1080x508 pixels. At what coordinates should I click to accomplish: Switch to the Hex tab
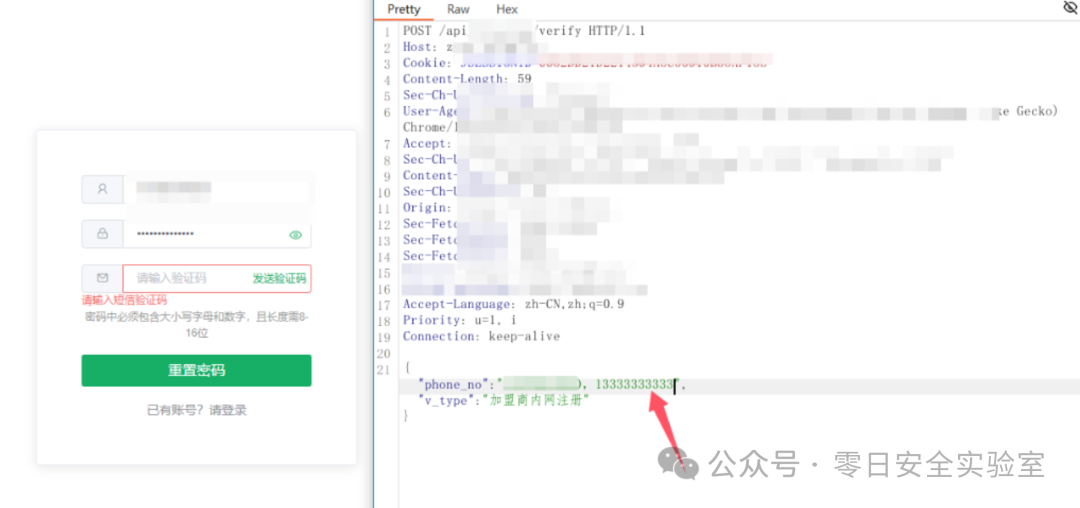(x=507, y=9)
